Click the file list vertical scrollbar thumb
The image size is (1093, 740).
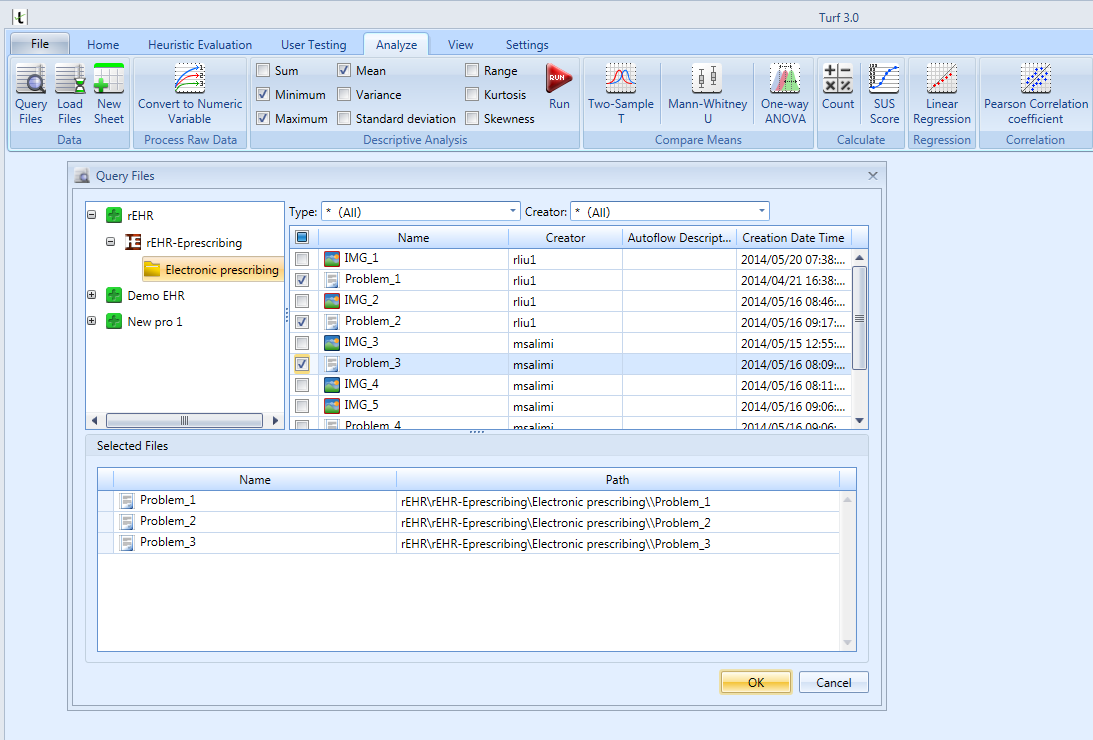coord(859,317)
